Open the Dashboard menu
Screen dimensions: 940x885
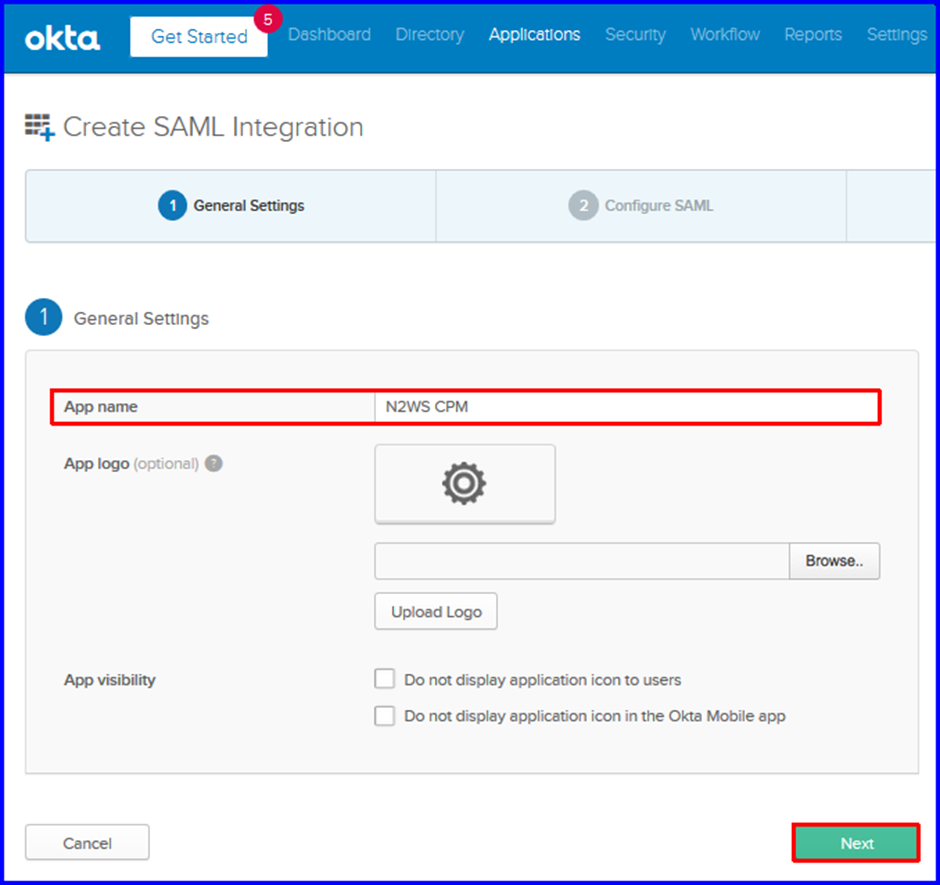[329, 35]
